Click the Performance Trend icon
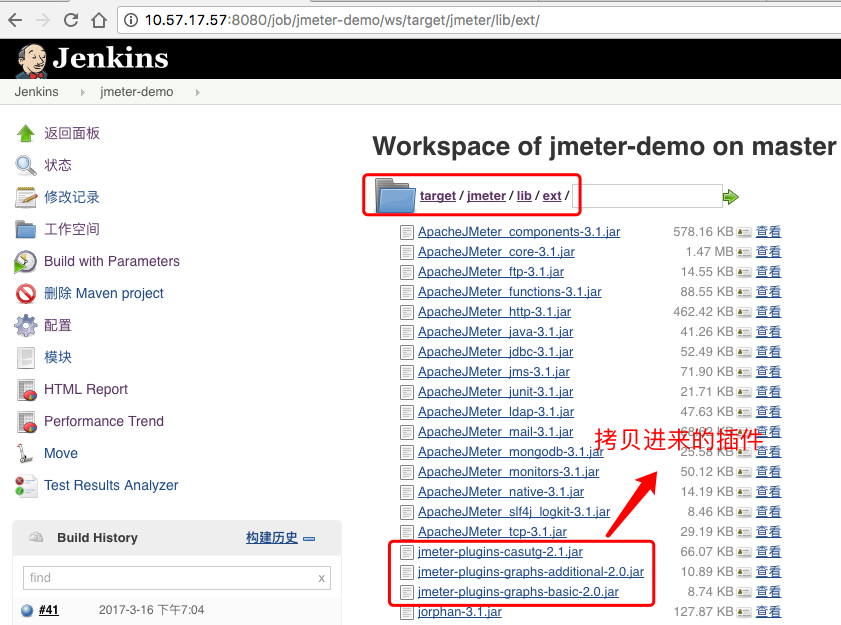Viewport: 841px width, 625px height. [26, 422]
